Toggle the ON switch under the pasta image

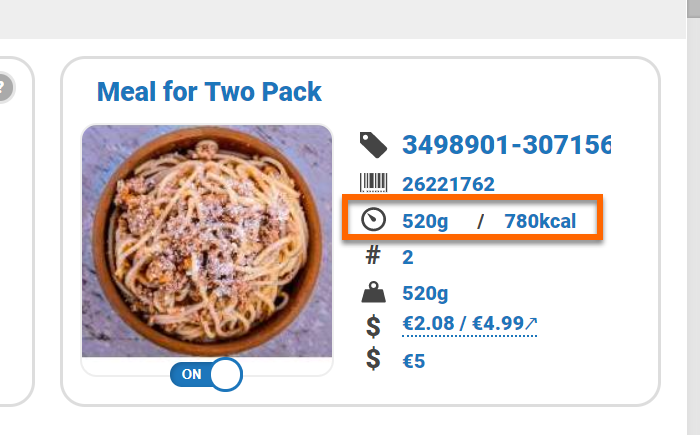click(x=206, y=375)
